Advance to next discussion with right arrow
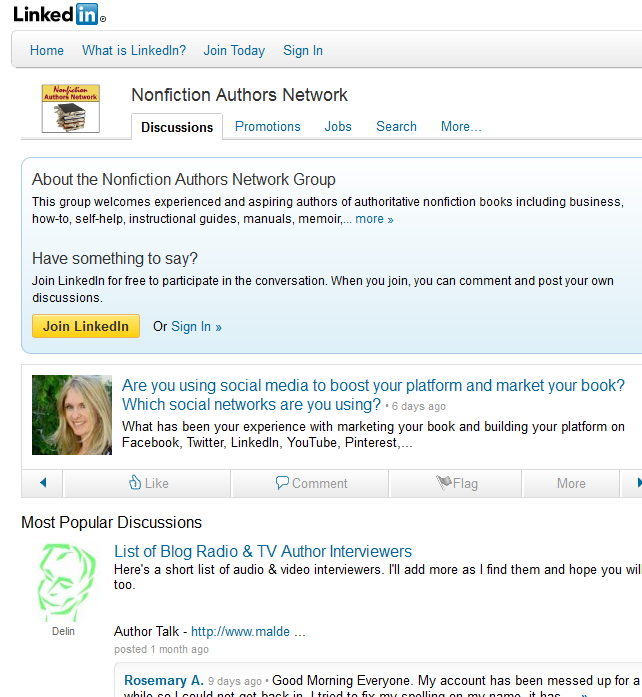 click(639, 483)
